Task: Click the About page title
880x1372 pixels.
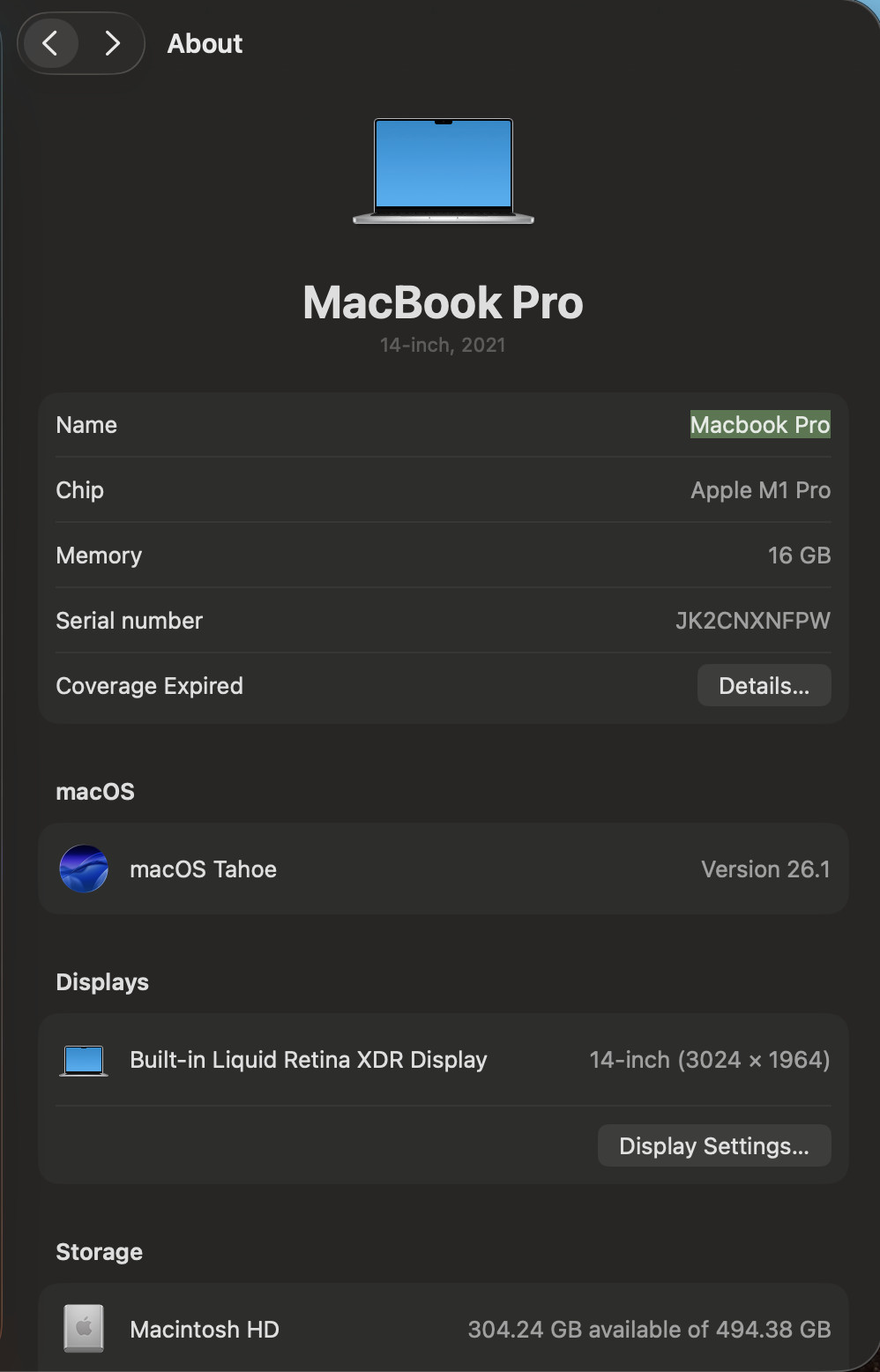Action: pyautogui.click(x=205, y=44)
